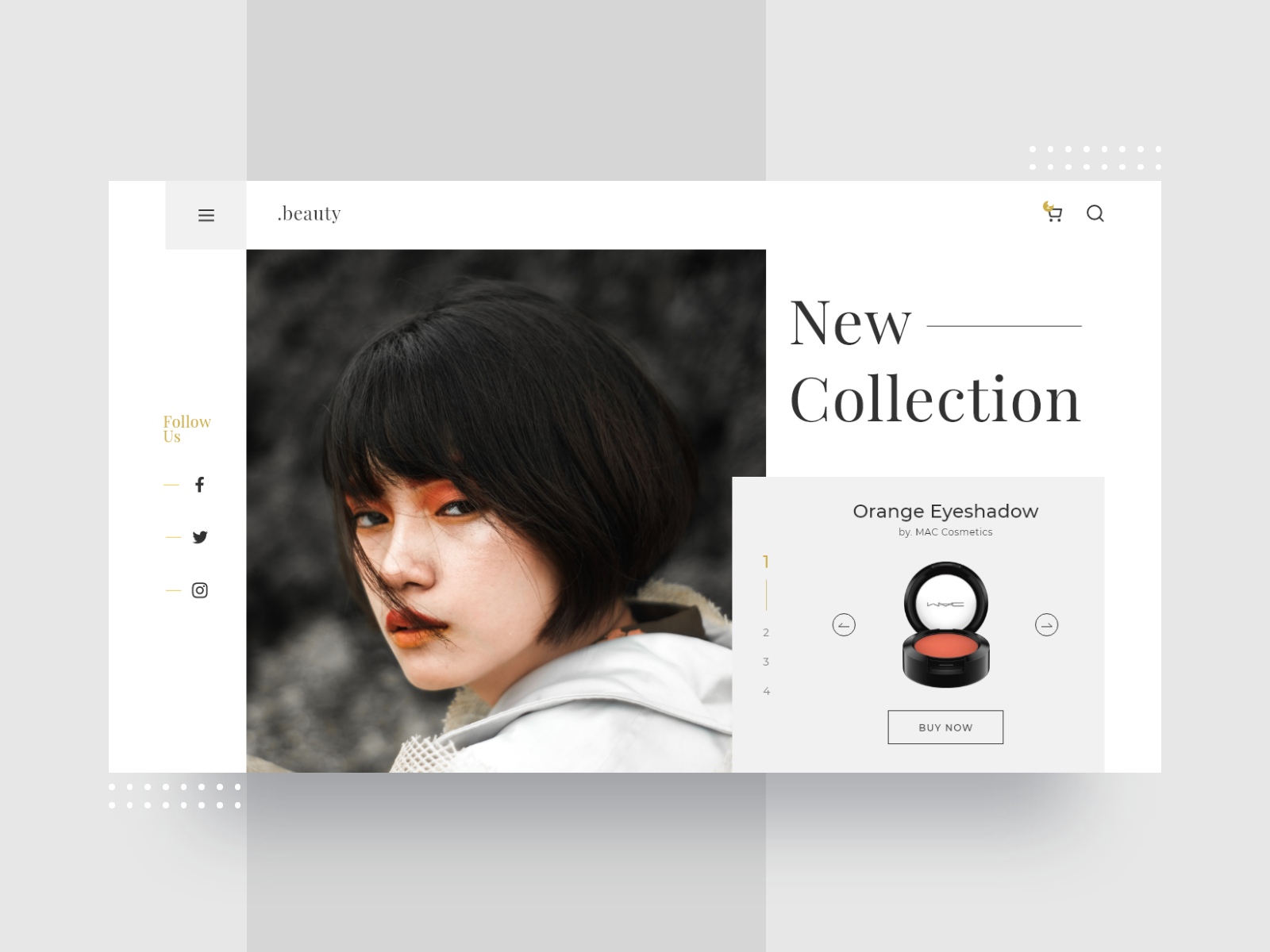This screenshot has height=952, width=1270.
Task: Select the current slide indicator 1
Action: tap(766, 560)
